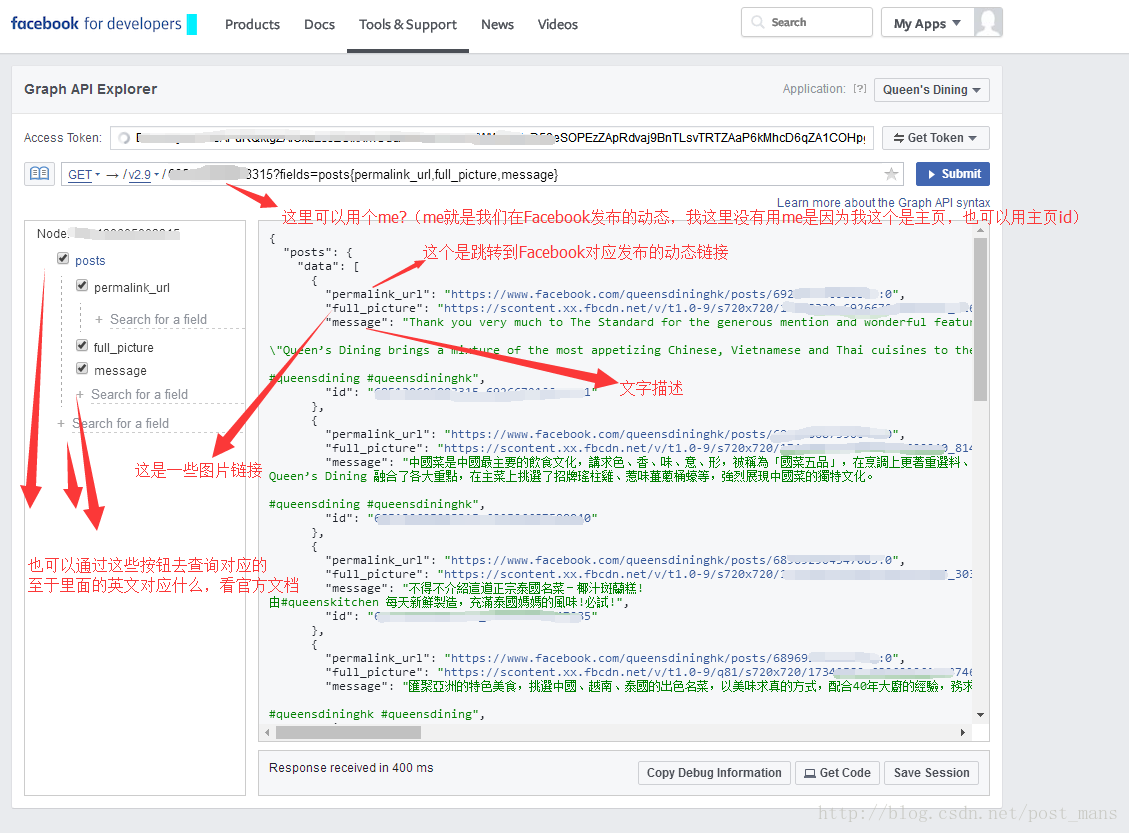Open the Products menu

252,24
